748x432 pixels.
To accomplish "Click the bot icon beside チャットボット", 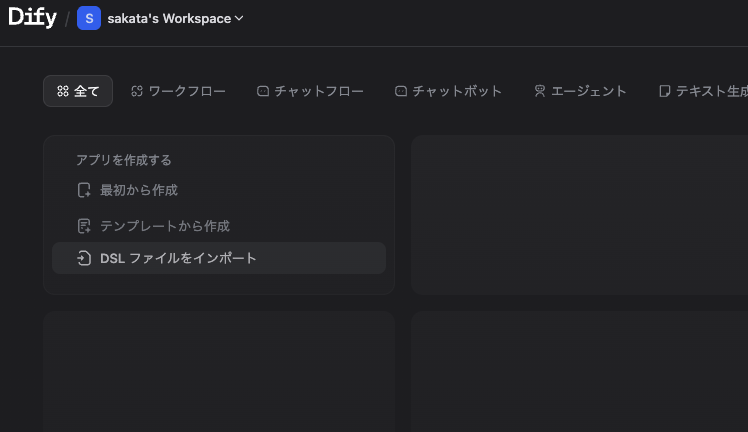I will coord(401,91).
